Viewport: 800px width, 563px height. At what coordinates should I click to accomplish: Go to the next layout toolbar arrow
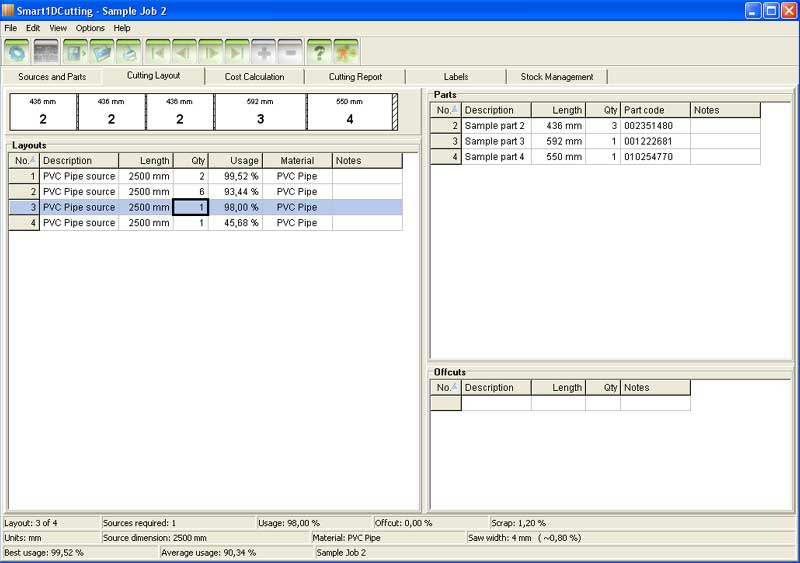(211, 52)
